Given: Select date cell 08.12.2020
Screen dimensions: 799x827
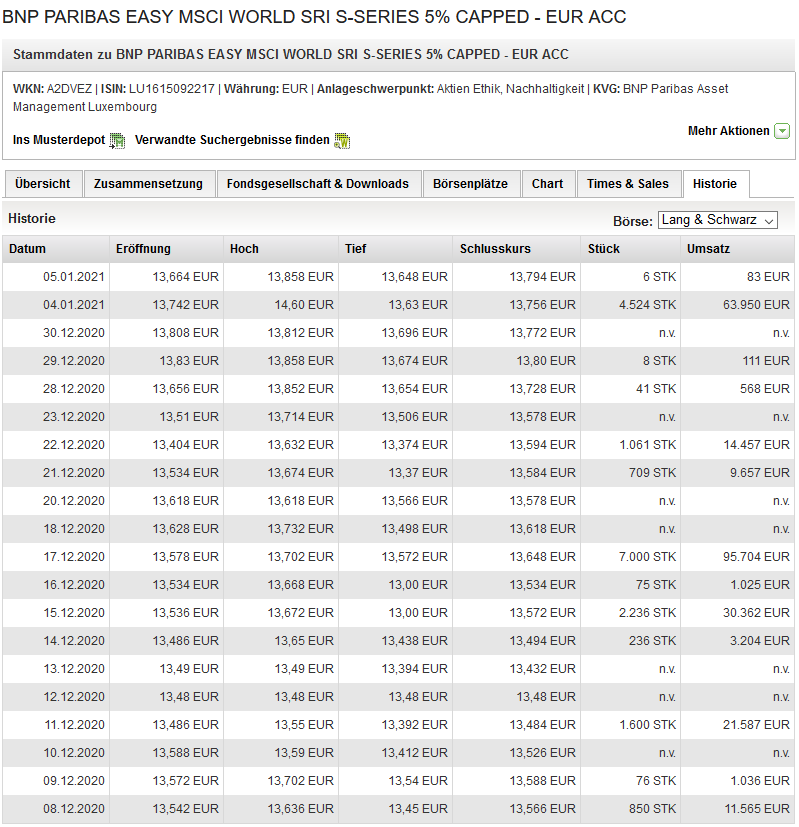Looking at the screenshot, I should (74, 809).
